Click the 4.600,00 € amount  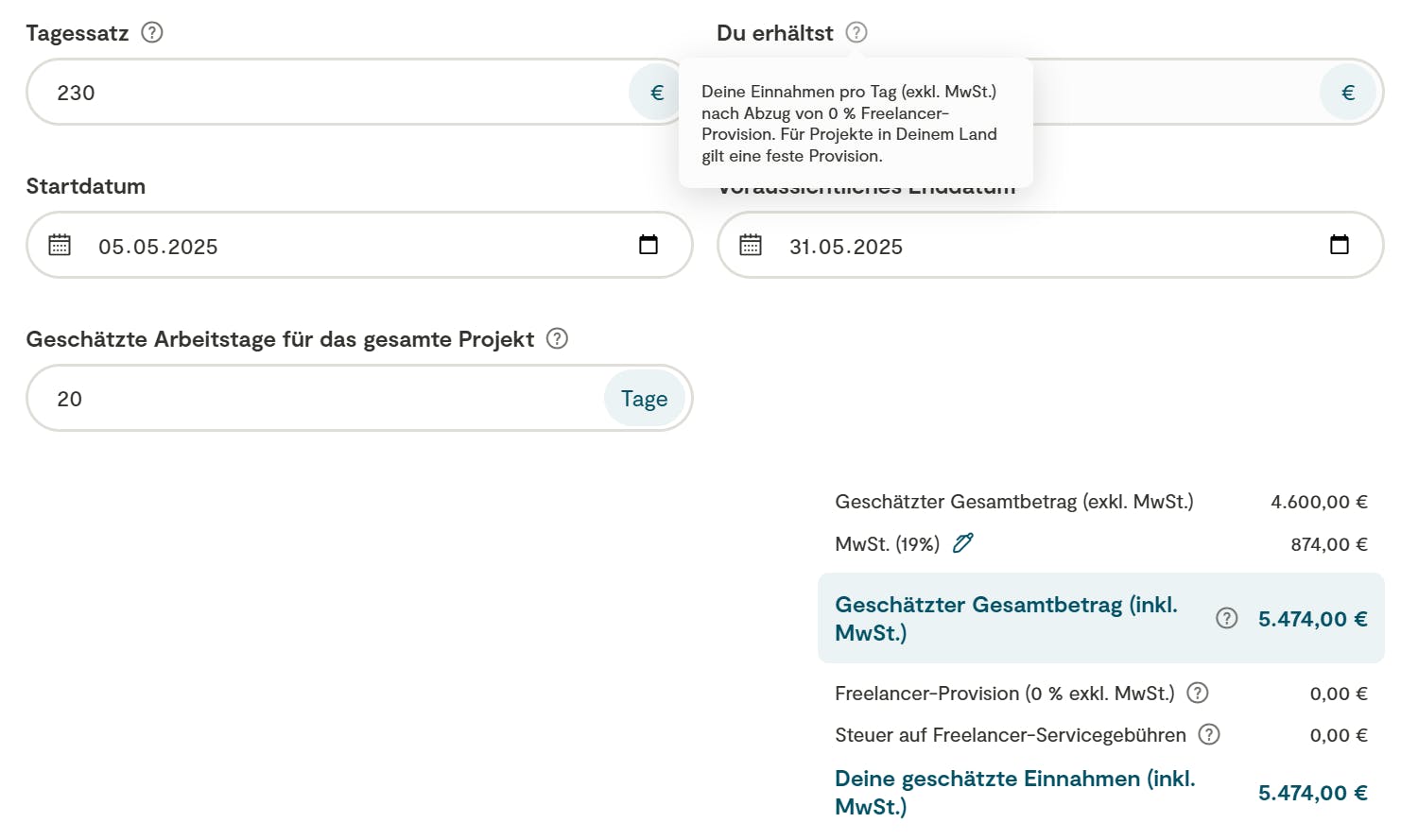[x=1319, y=502]
